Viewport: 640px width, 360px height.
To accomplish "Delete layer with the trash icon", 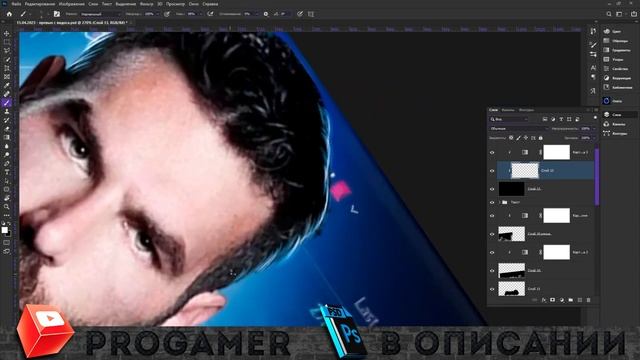I will [589, 300].
